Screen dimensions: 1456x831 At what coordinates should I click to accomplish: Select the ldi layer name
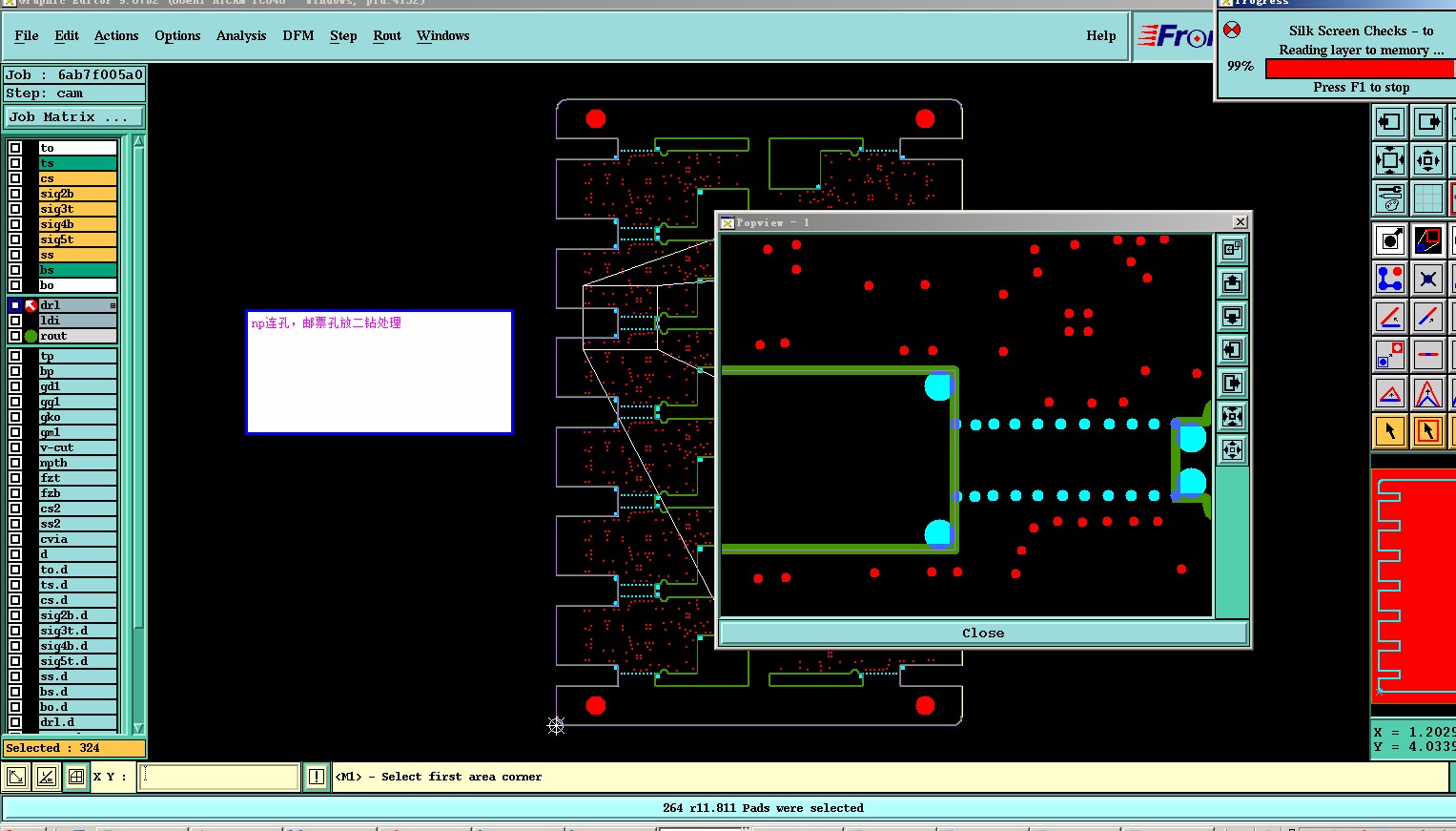pyautogui.click(x=77, y=321)
